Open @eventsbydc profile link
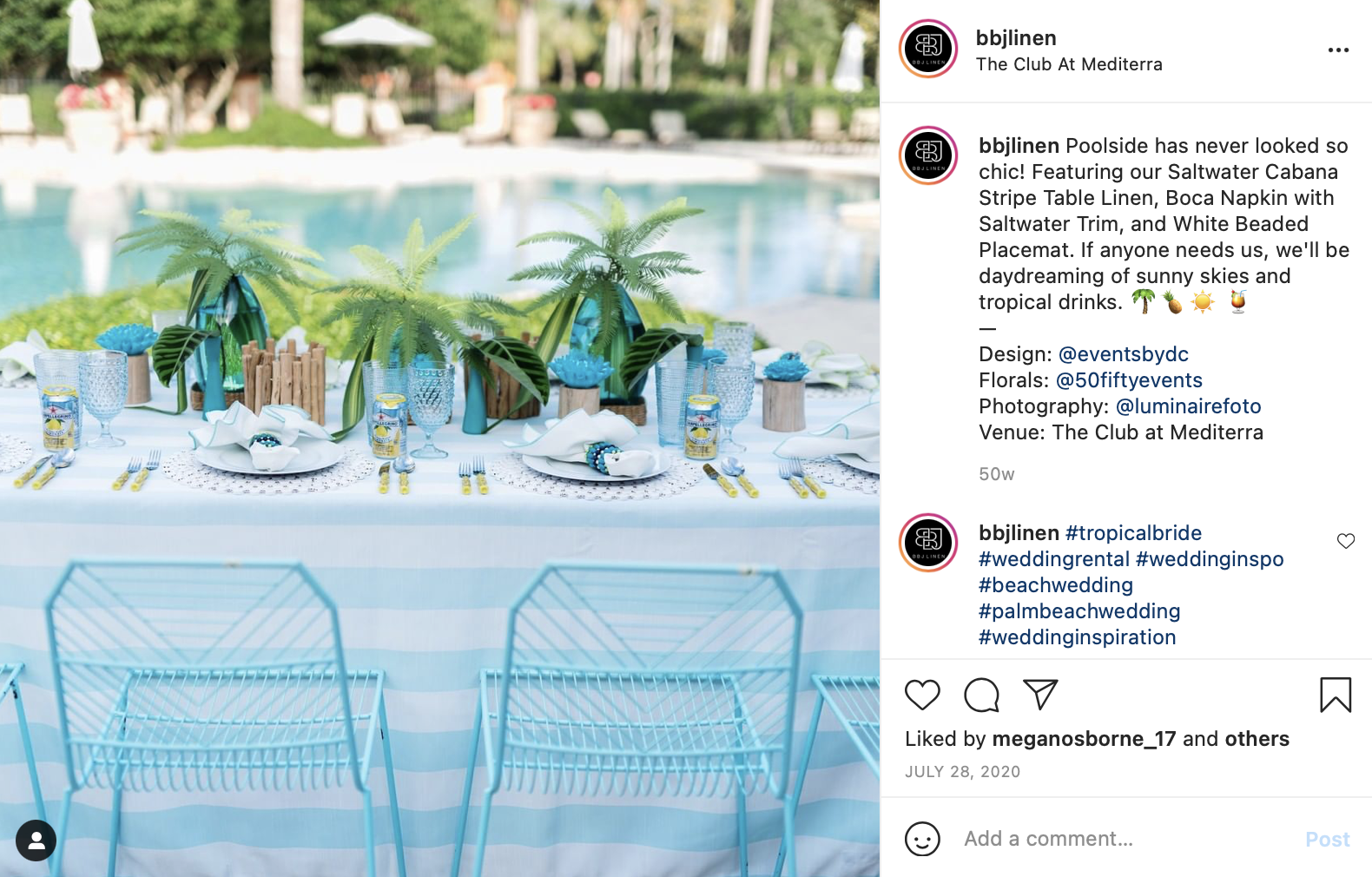The image size is (1372, 877). pos(1124,354)
